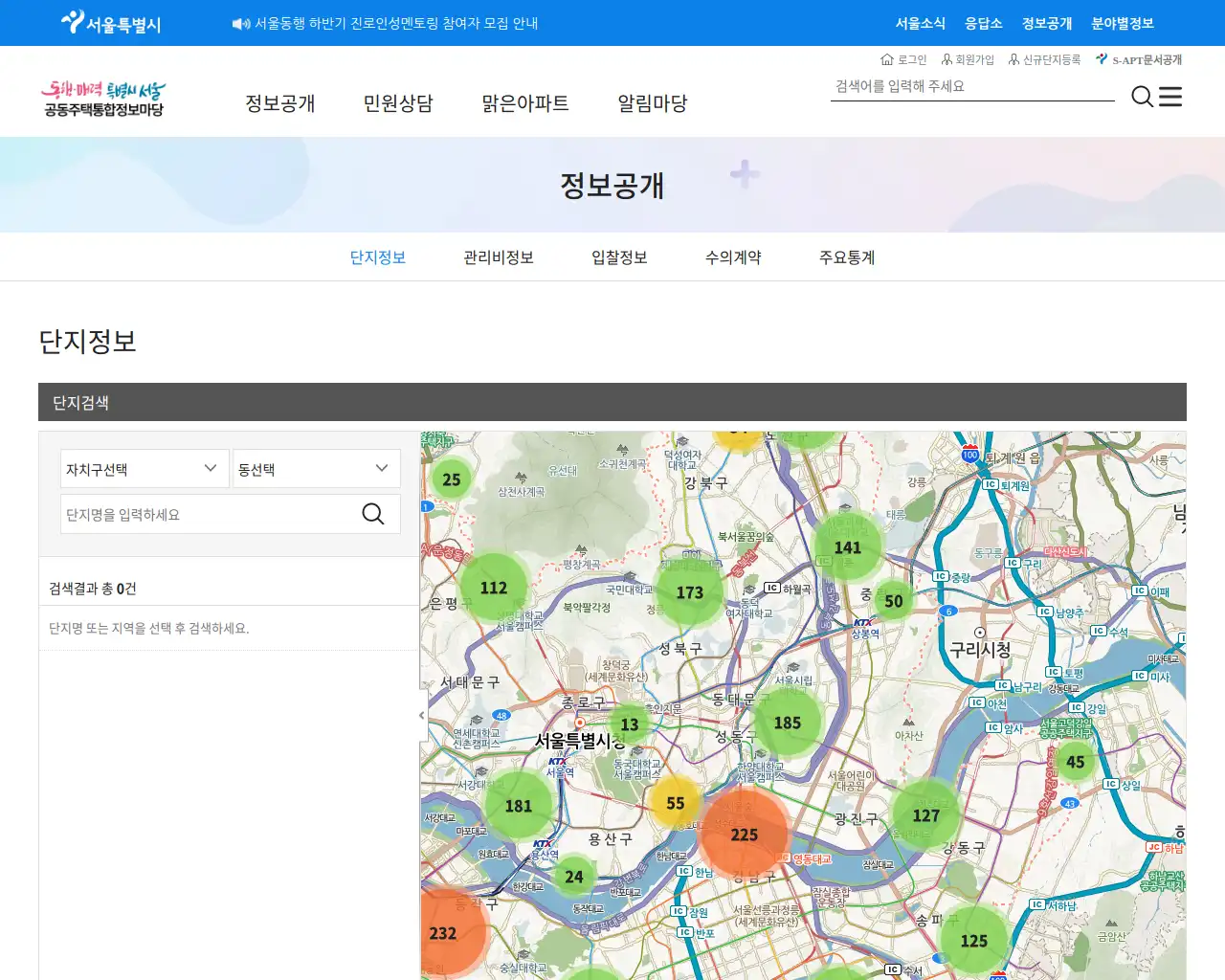Switch to the 입찰정보 tab
1225x980 pixels.
pyautogui.click(x=620, y=256)
